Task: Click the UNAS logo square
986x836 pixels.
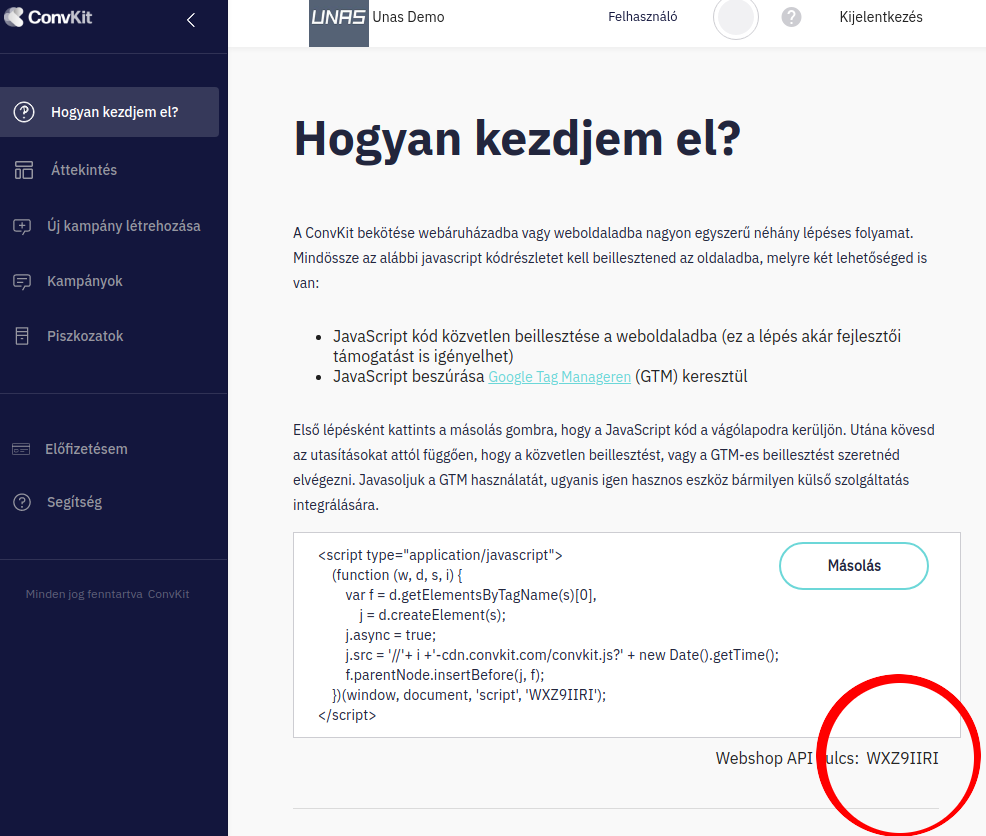Action: click(338, 21)
